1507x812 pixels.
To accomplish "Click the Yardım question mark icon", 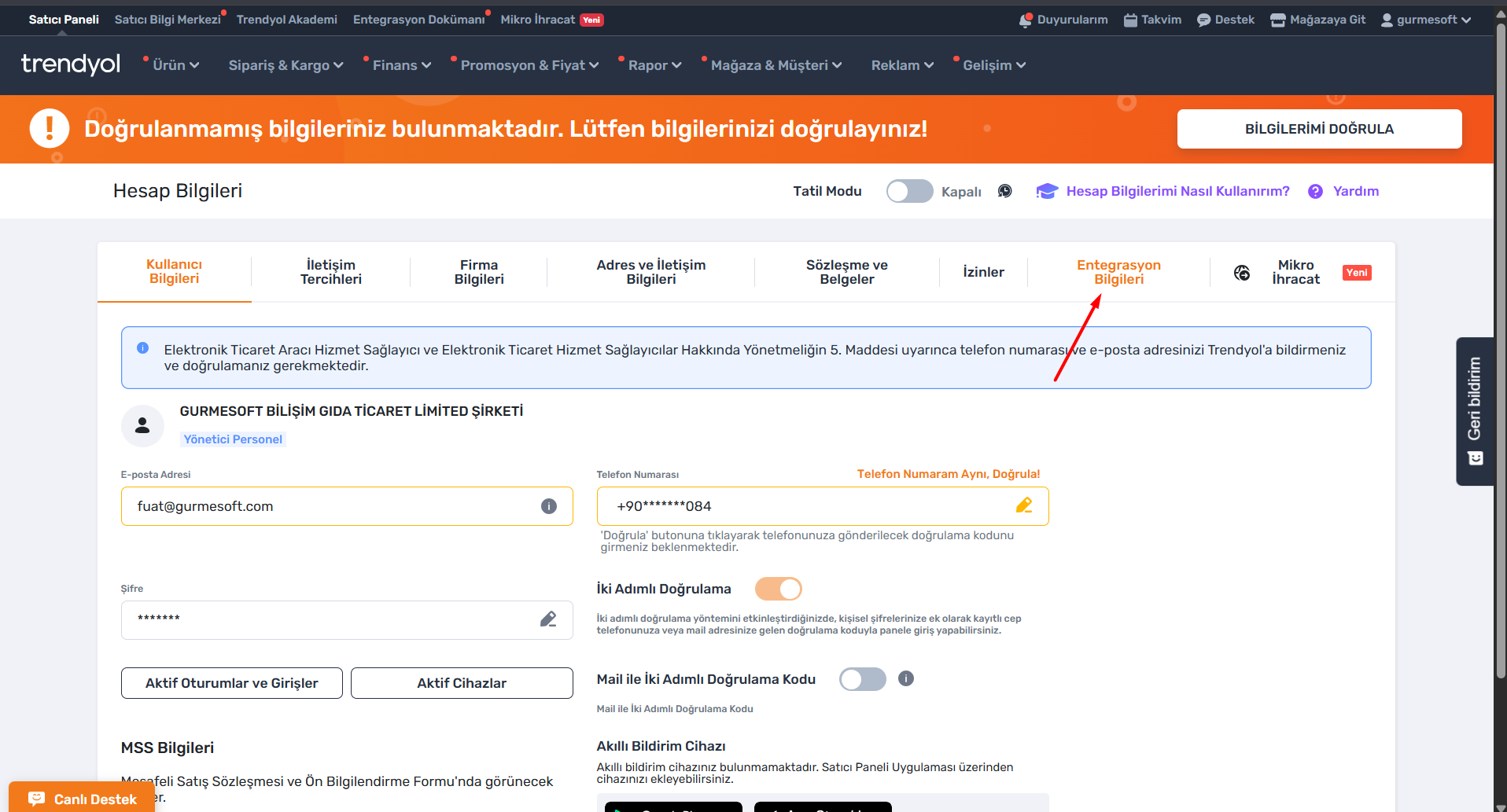I will point(1315,191).
